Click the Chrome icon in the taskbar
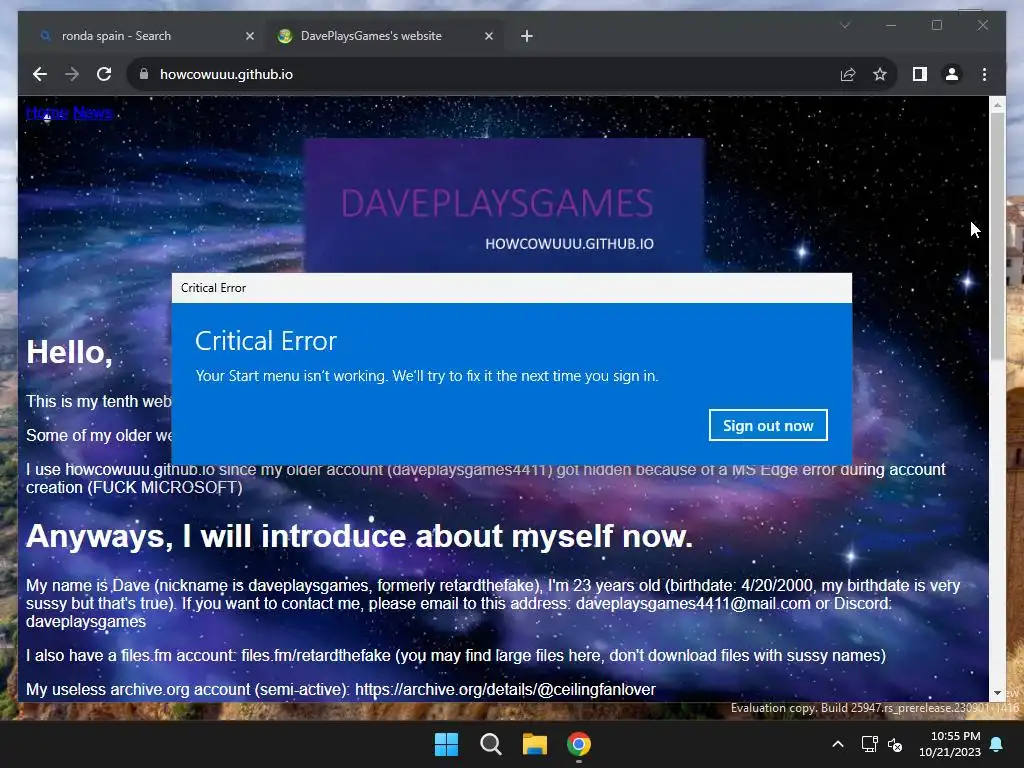Screen dimensions: 1024x768 point(579,744)
